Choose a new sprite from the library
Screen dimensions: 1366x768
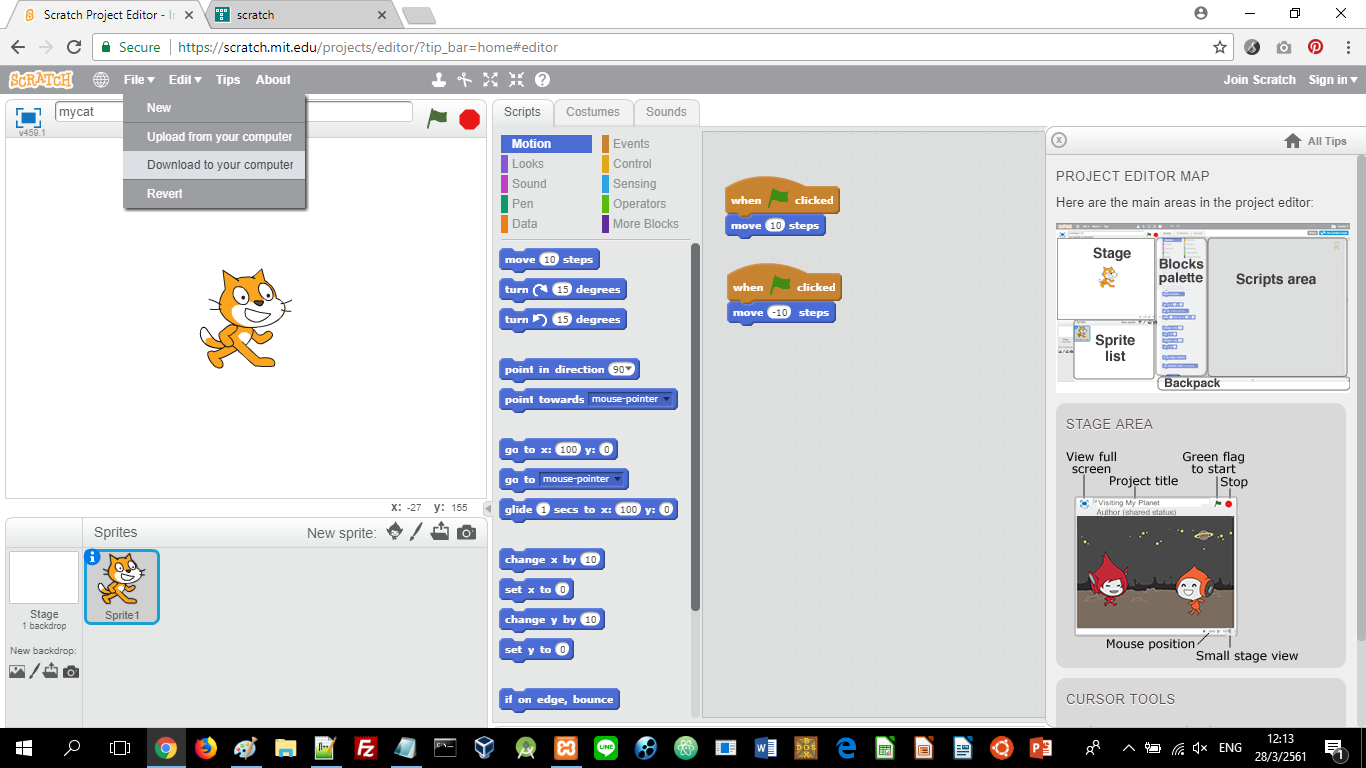pyautogui.click(x=395, y=532)
